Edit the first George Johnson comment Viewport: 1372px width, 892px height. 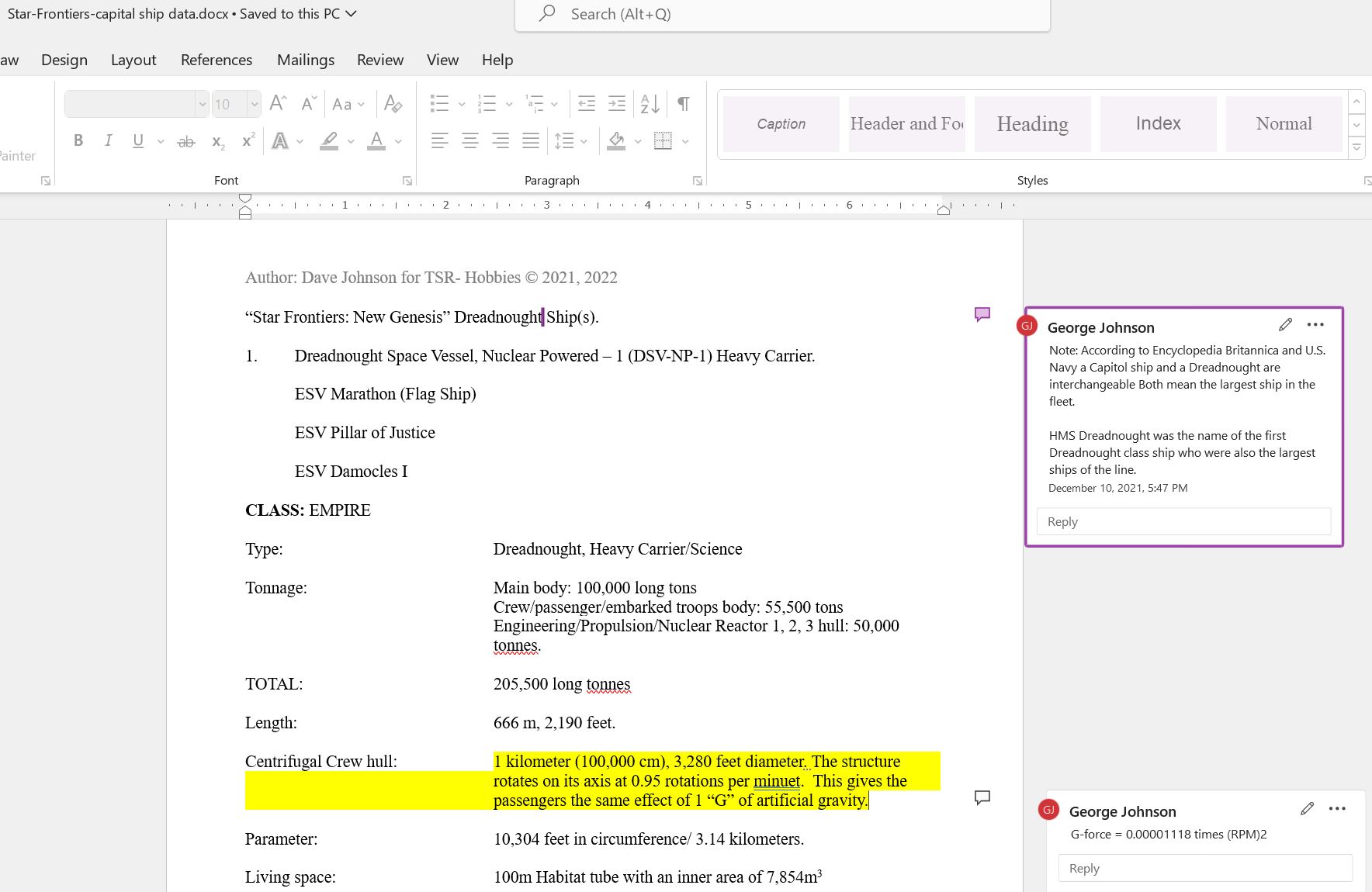[1285, 325]
